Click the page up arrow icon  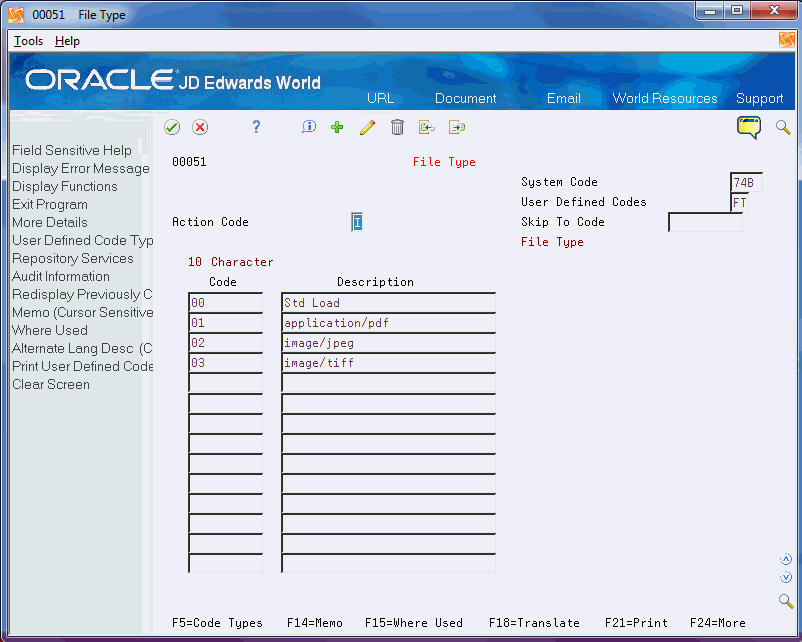click(x=786, y=560)
